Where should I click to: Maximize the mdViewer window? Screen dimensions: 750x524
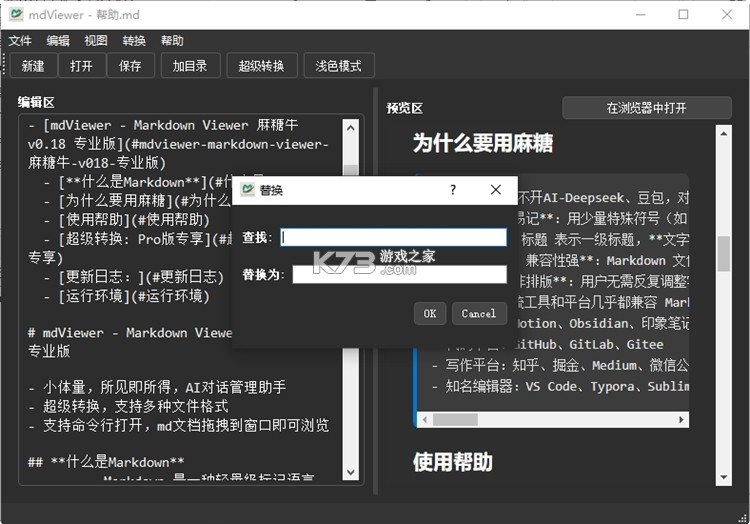tap(684, 14)
